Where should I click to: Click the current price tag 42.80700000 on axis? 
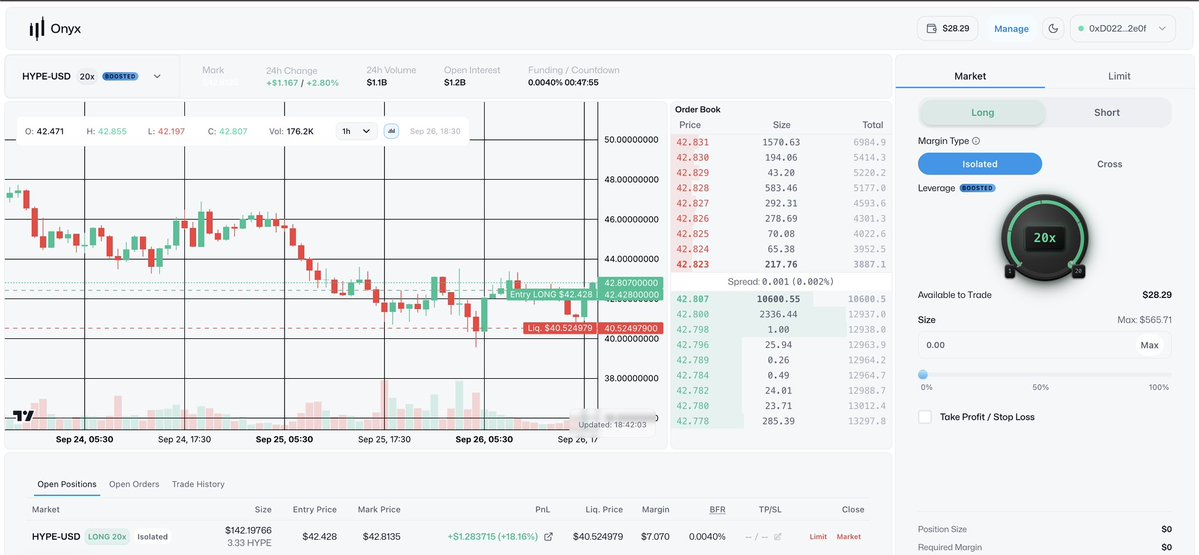pyautogui.click(x=631, y=282)
